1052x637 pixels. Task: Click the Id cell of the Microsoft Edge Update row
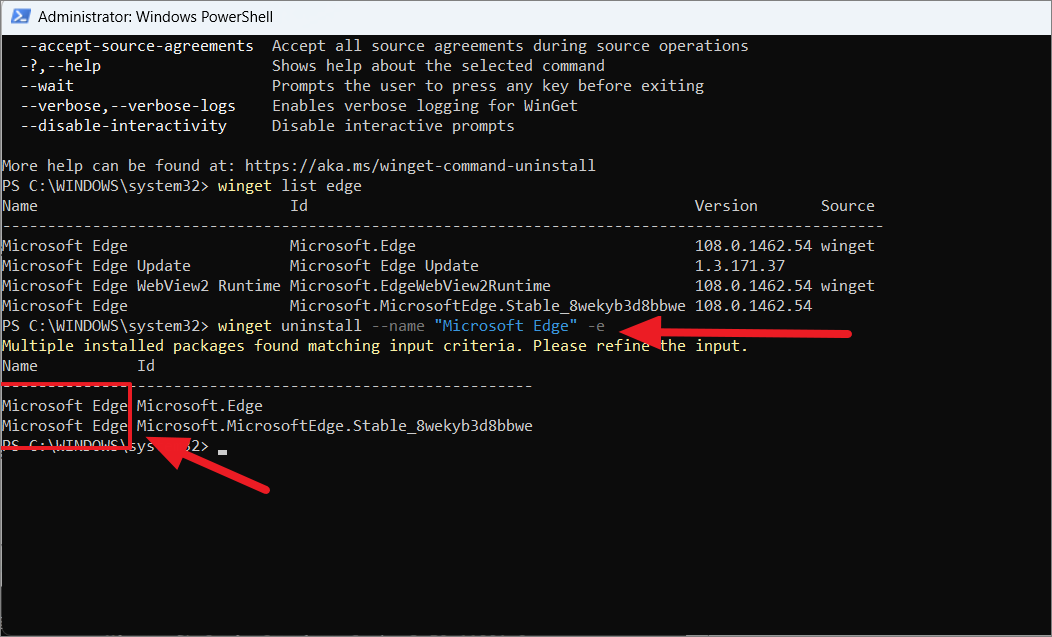384,266
